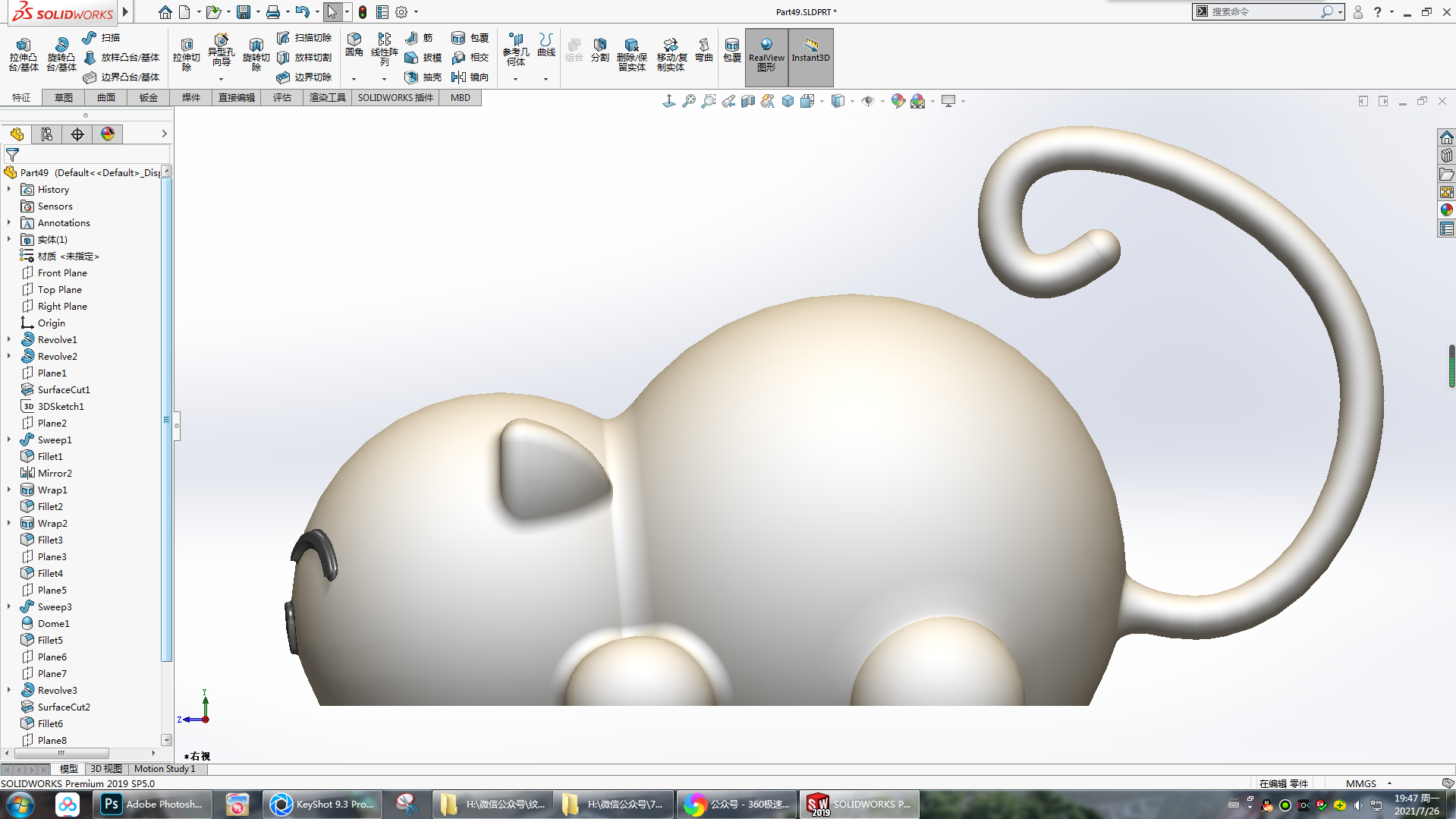
Task: Expand the Revolve1 feature node
Action: tap(9, 339)
